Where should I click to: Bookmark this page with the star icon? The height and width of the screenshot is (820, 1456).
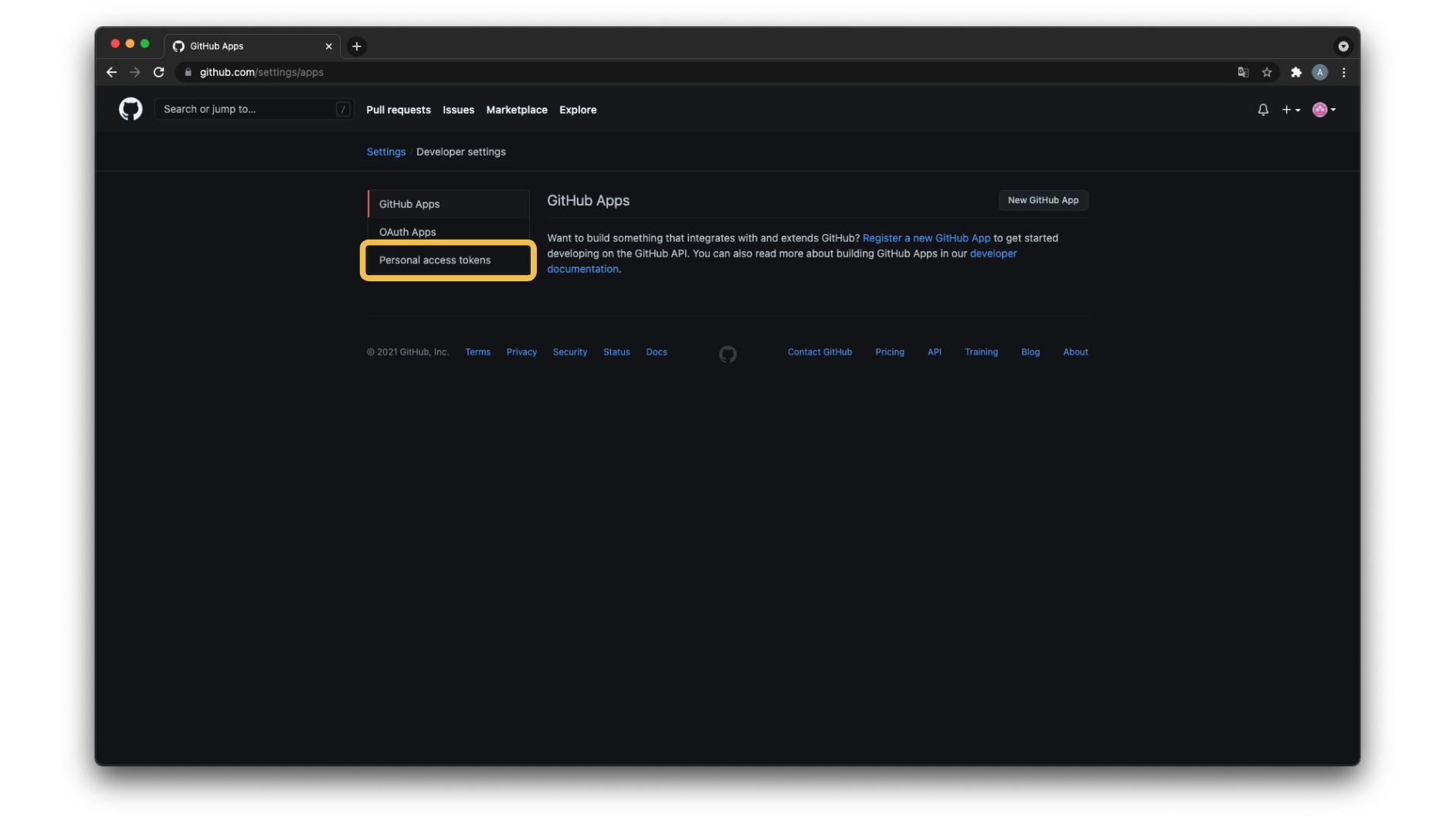click(1267, 72)
